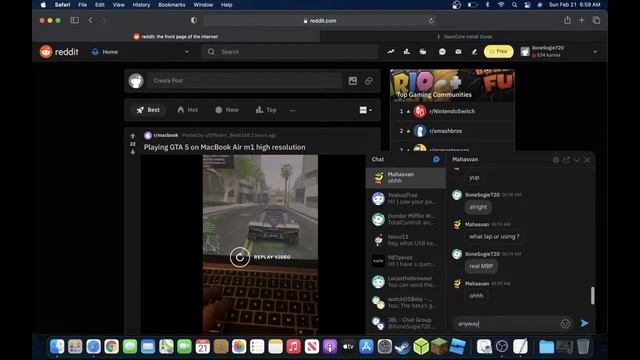Open the Safari Bookmarks menu
Screen dimensions: 640x360
pyautogui.click(x=171, y=5)
